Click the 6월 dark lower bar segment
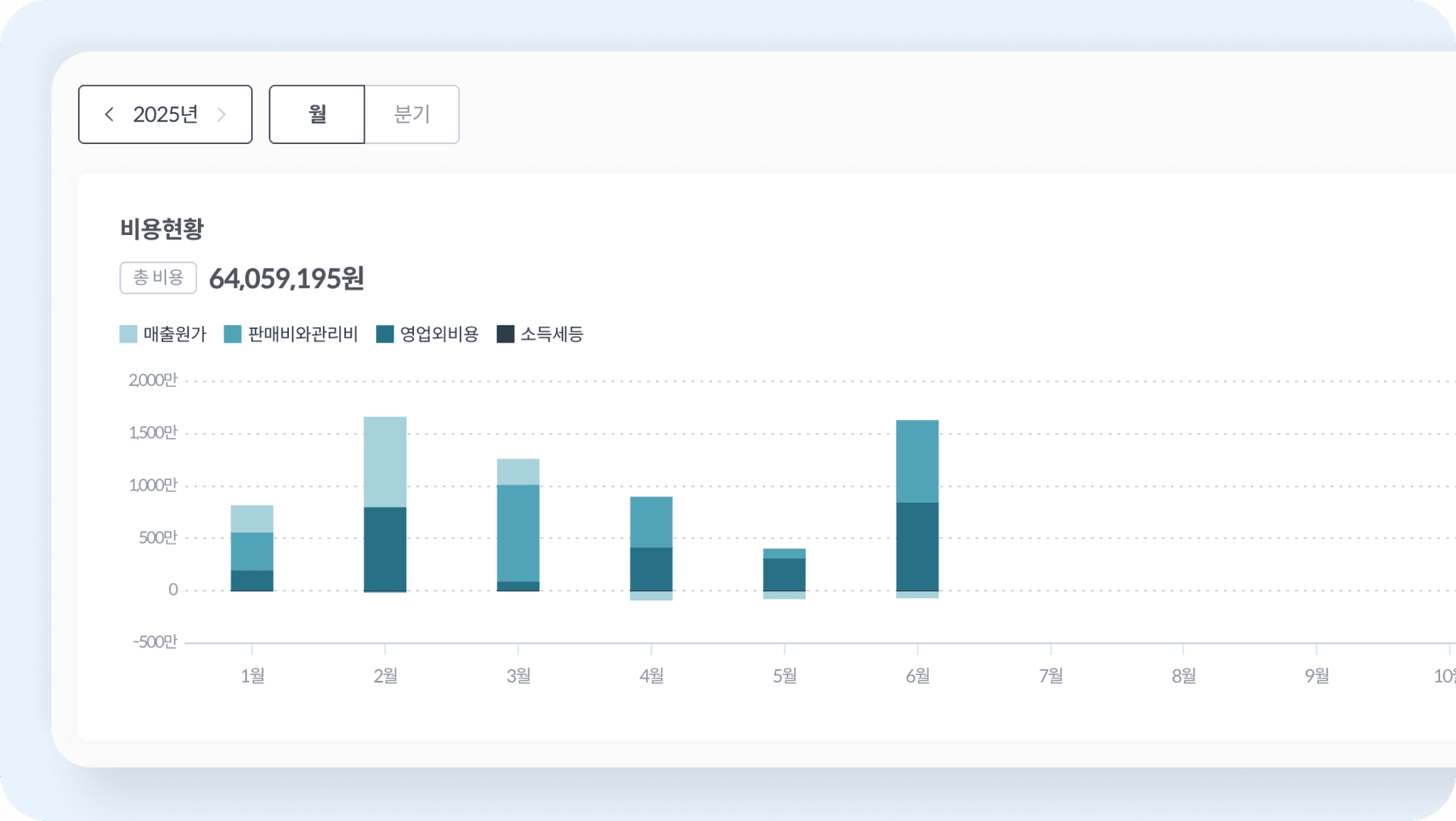Screen dimensions: 1456x821 [918, 547]
